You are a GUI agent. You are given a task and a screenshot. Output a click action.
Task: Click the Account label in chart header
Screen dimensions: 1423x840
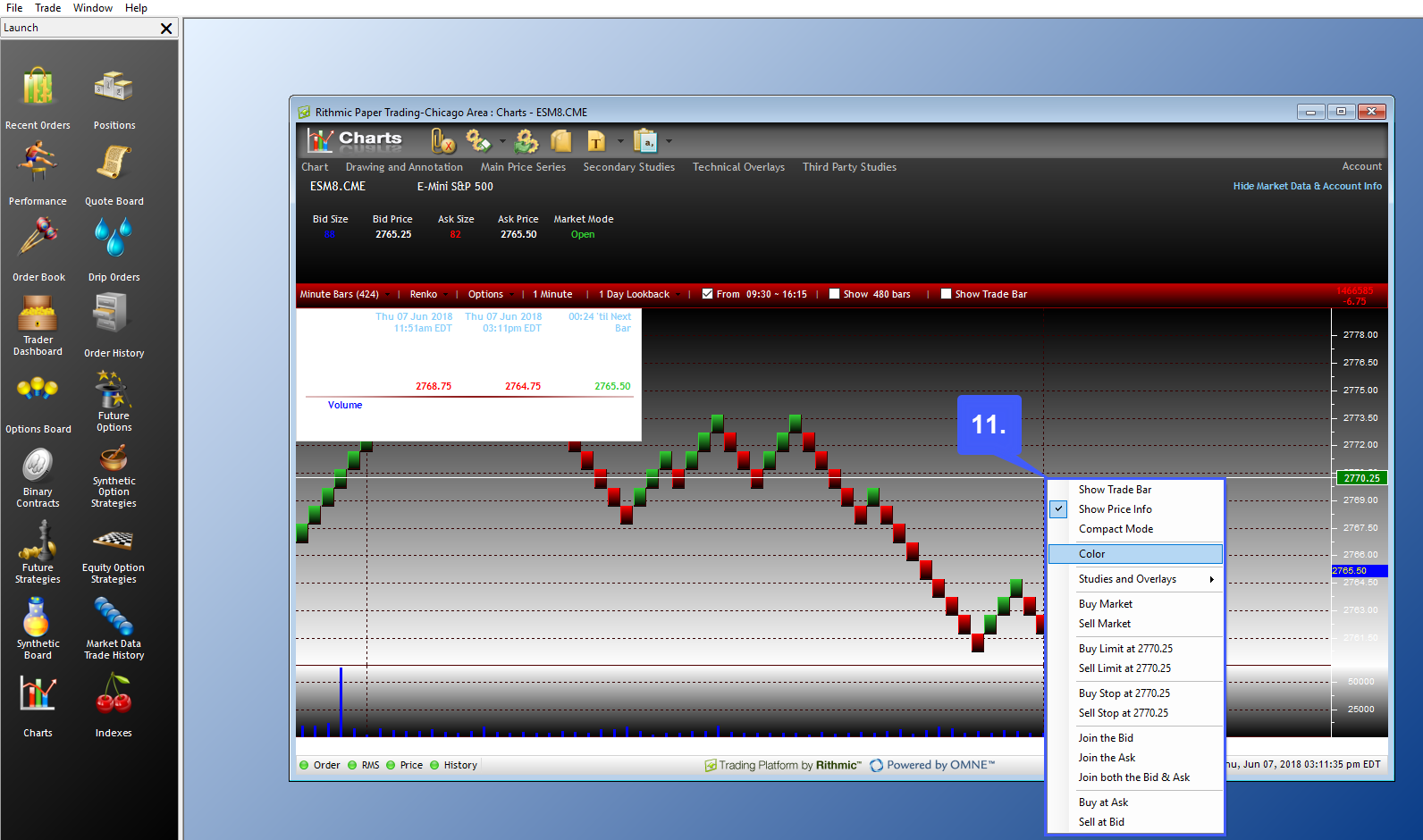tap(1361, 166)
